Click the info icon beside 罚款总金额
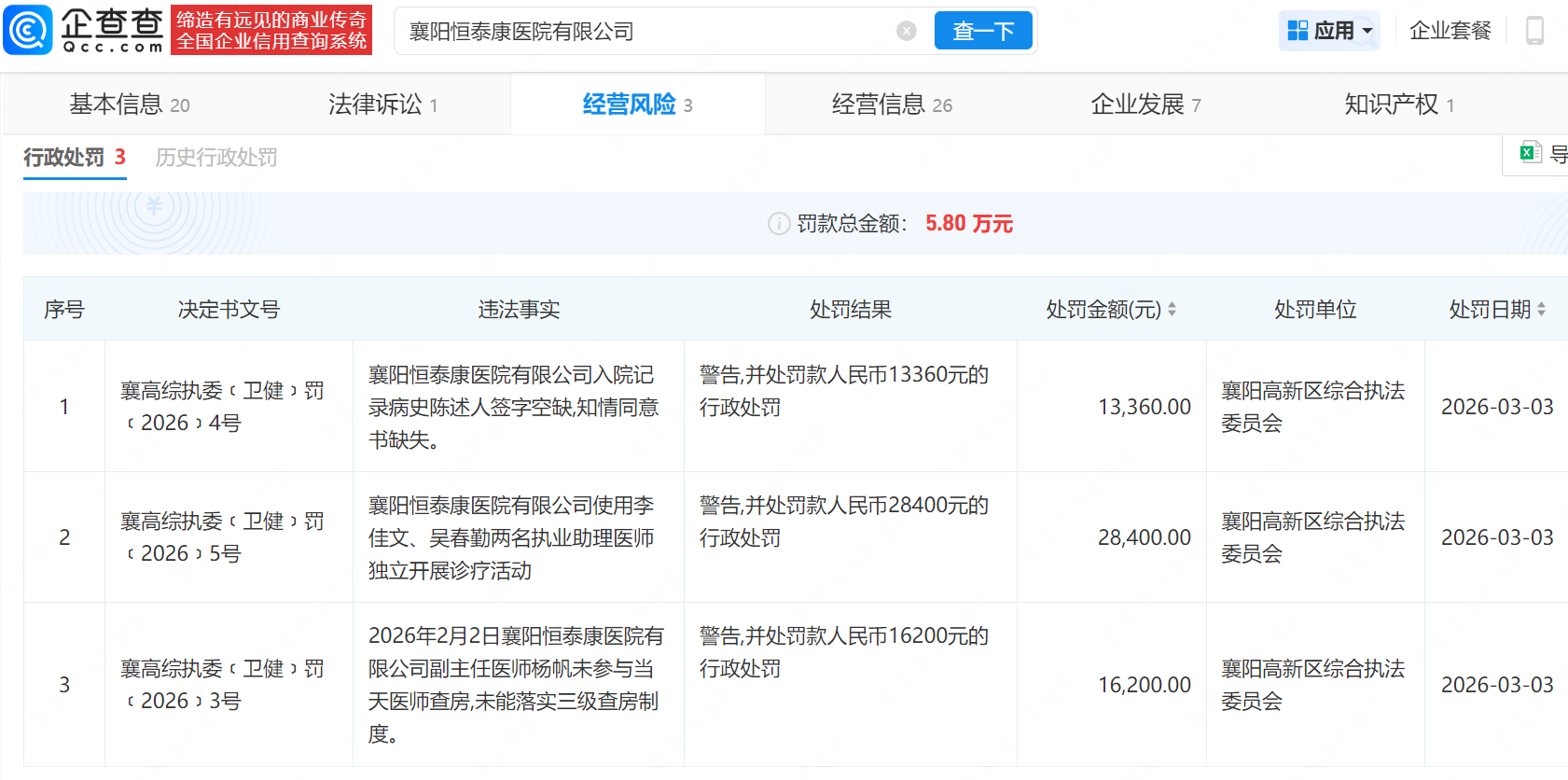Image resolution: width=1568 pixels, height=780 pixels. [x=779, y=224]
